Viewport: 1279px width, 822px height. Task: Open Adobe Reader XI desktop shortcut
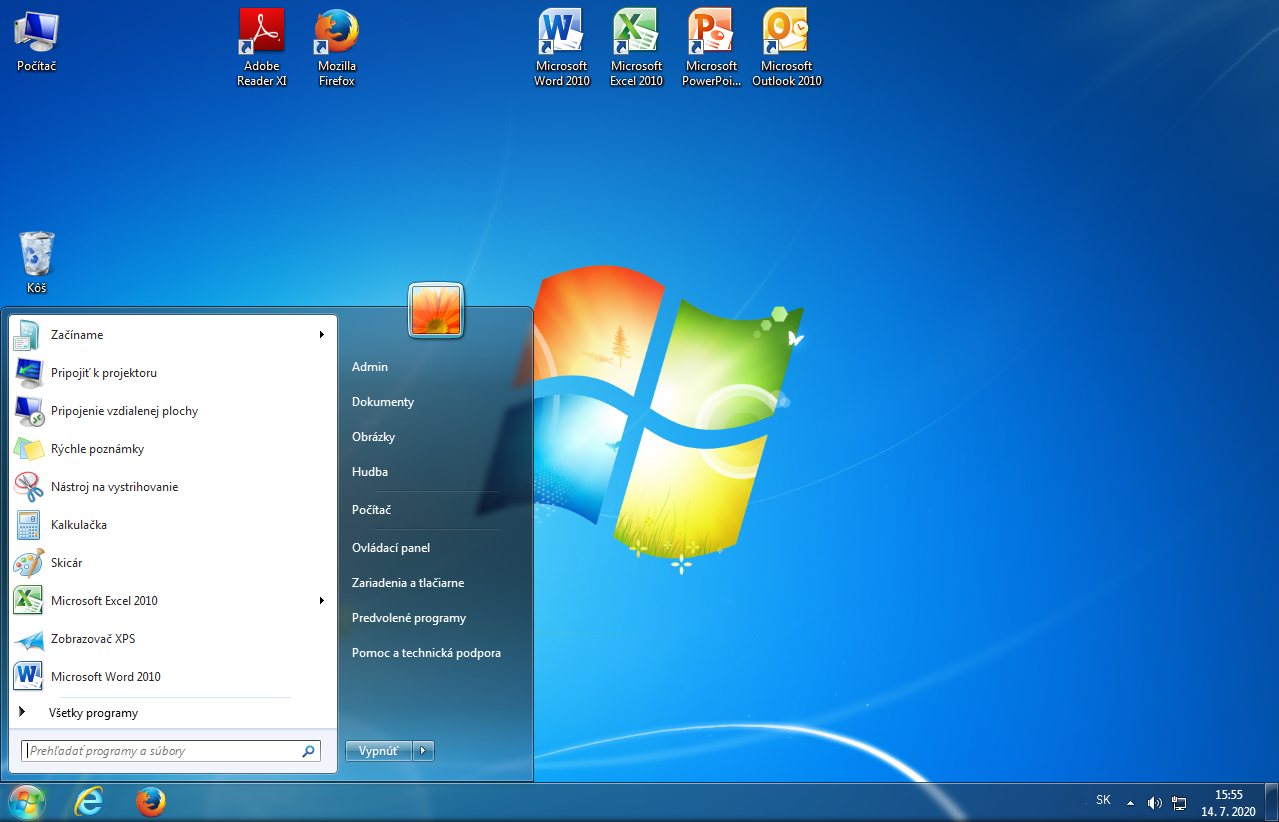point(261,34)
